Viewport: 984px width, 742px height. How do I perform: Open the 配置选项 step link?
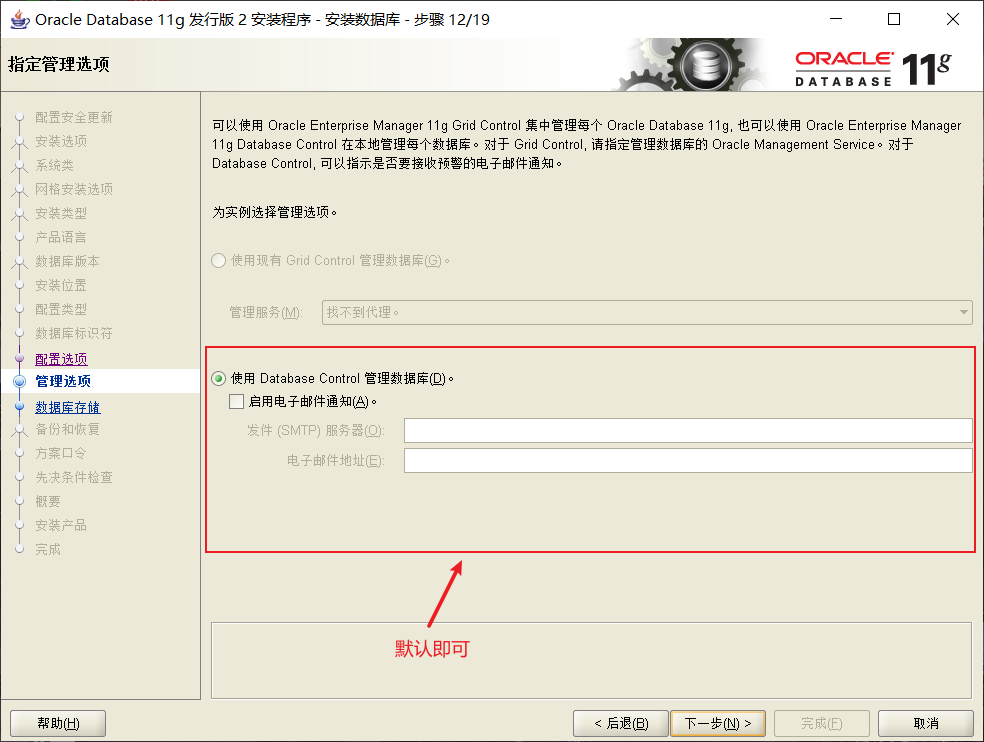[x=62, y=359]
